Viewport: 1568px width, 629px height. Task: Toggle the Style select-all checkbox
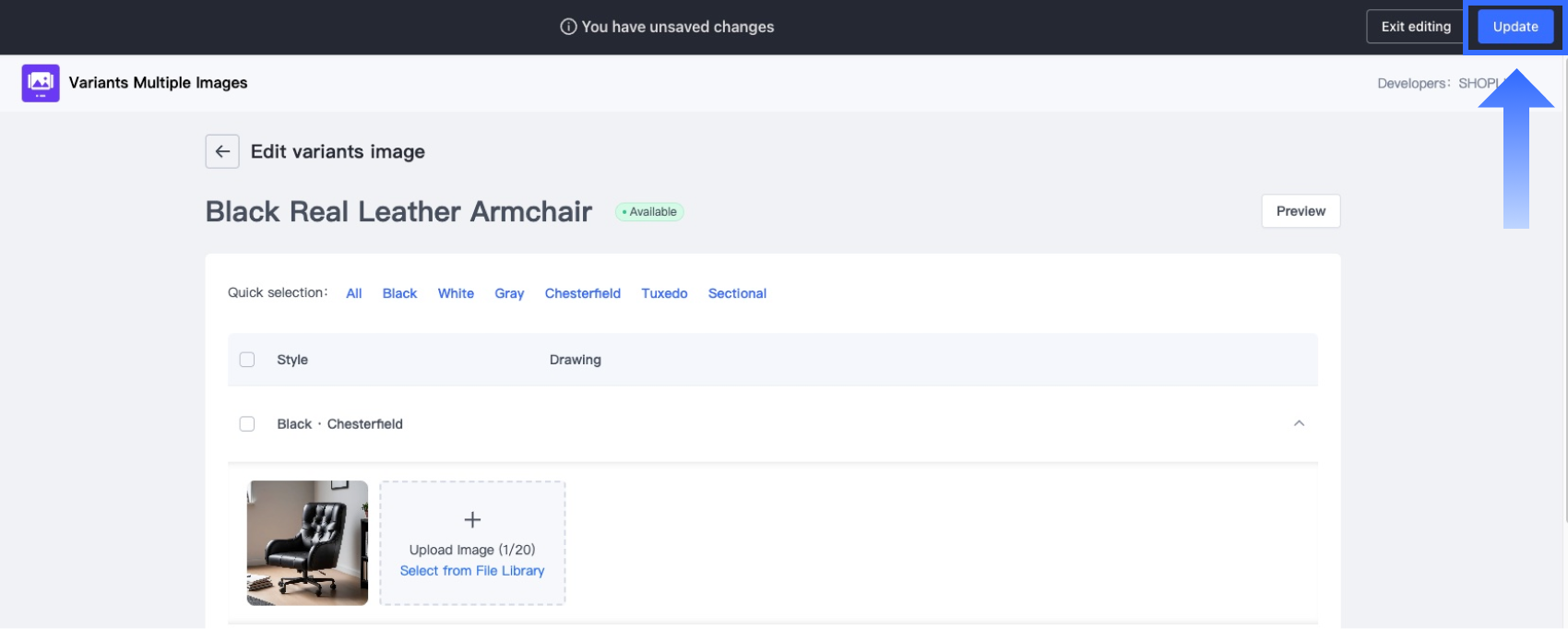coord(247,360)
